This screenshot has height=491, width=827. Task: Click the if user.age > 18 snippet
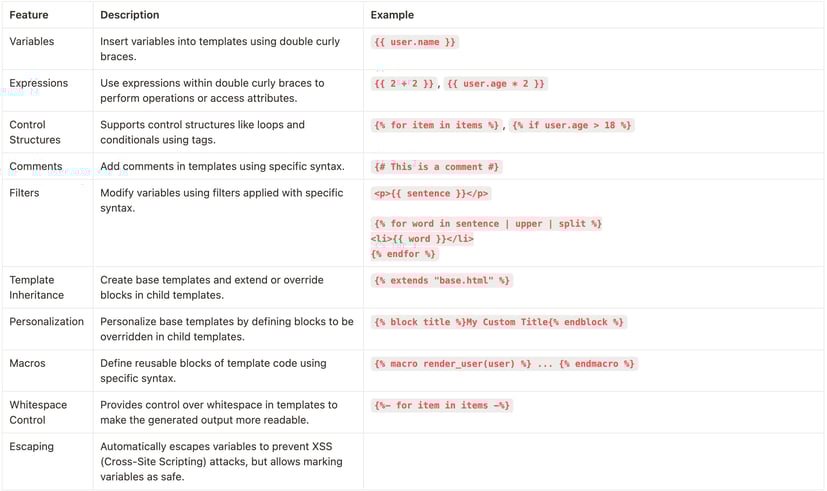572,126
